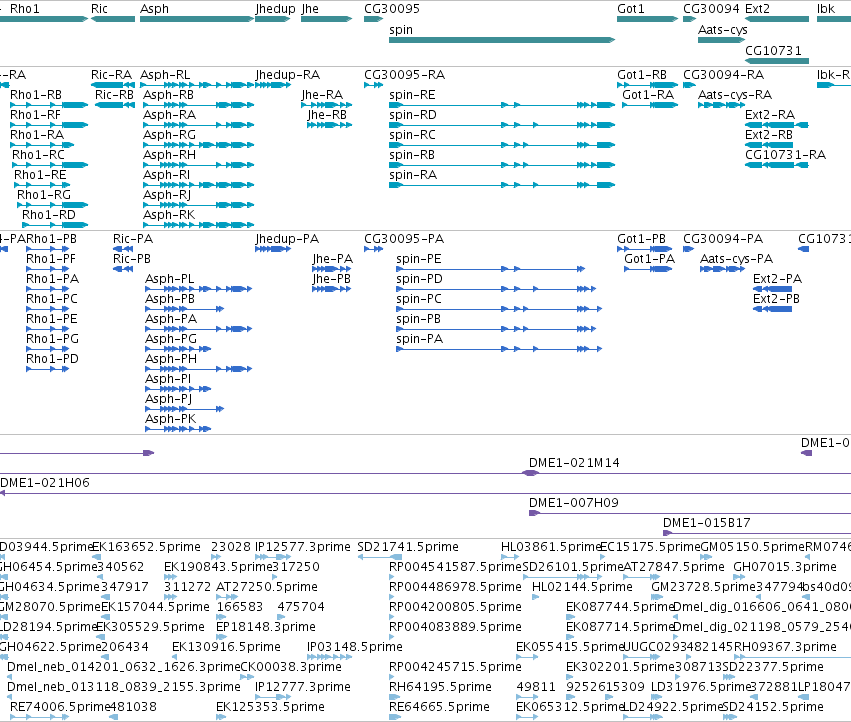Image resolution: width=851 pixels, height=722 pixels.
Task: Select EST EP18148.3prime
Action: pos(221,637)
